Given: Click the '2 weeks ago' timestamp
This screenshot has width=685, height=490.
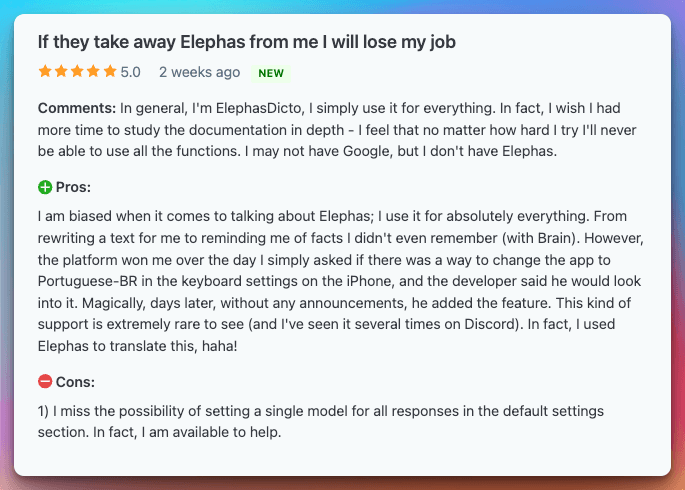Looking at the screenshot, I should [200, 72].
